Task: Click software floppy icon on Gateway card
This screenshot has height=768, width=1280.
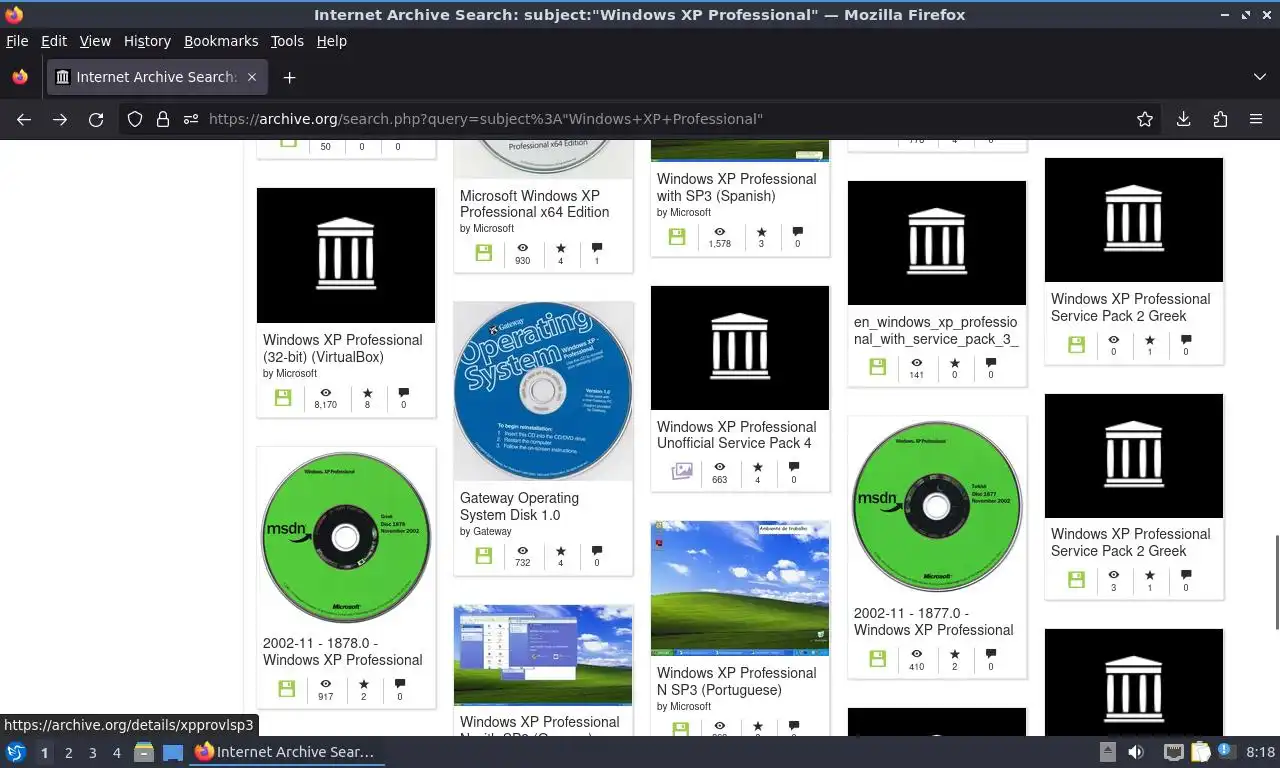Action: [x=484, y=555]
